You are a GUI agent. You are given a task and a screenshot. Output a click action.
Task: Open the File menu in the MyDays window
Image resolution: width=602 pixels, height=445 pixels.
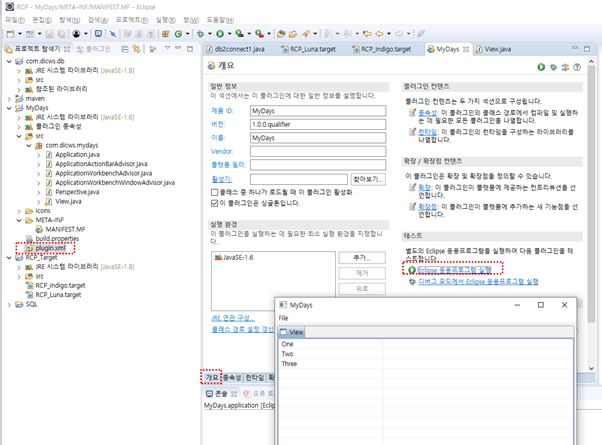click(283, 318)
